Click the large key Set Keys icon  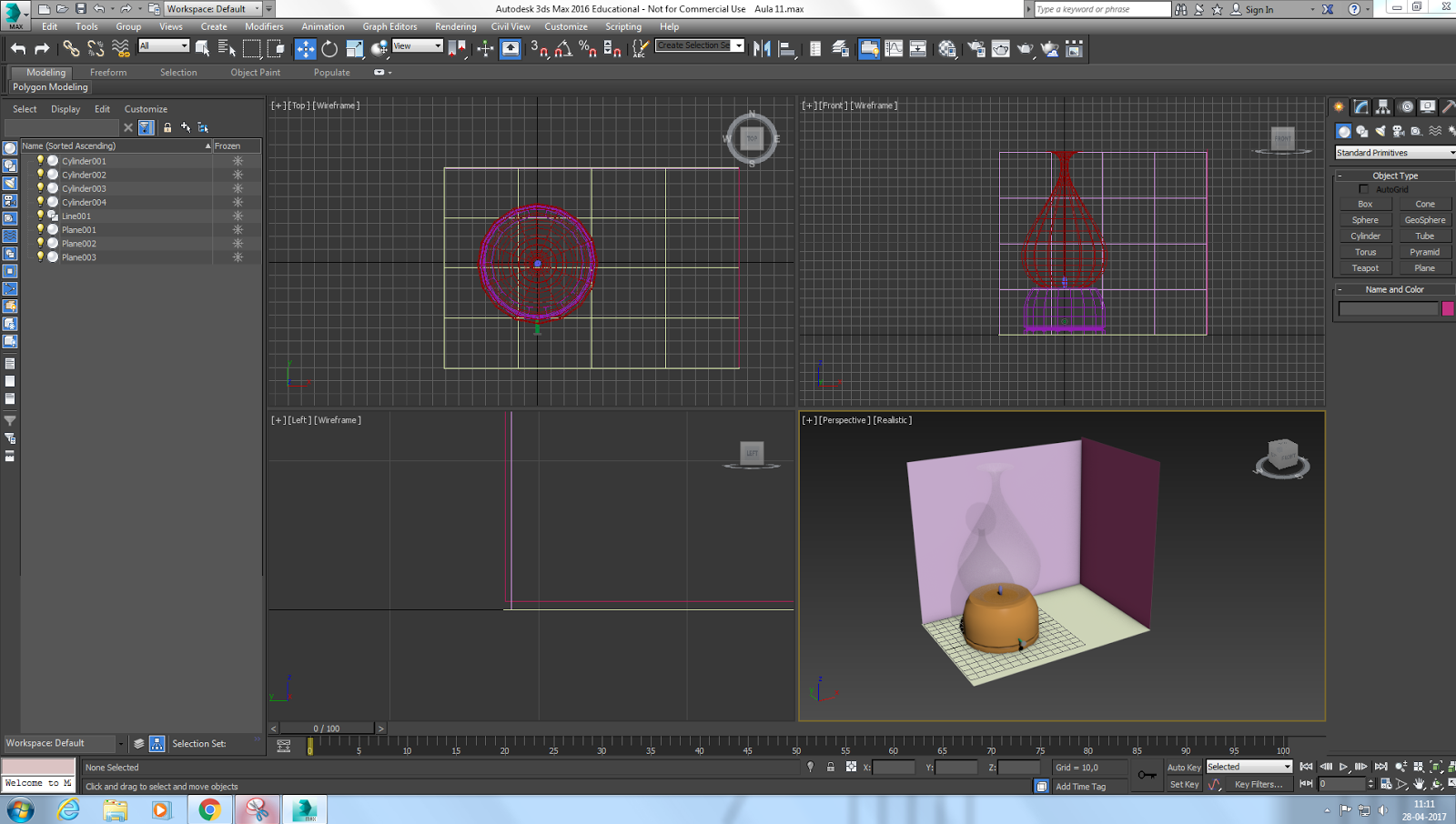[x=1148, y=775]
